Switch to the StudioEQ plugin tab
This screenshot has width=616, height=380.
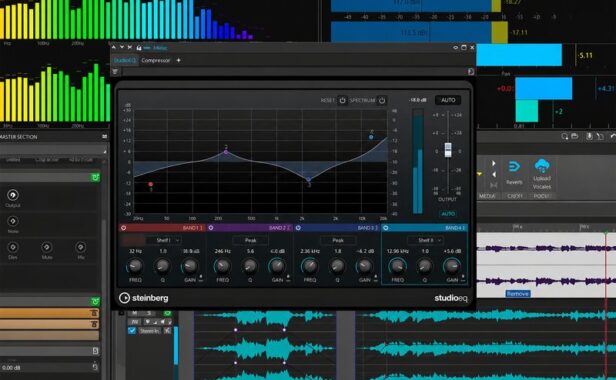125,61
